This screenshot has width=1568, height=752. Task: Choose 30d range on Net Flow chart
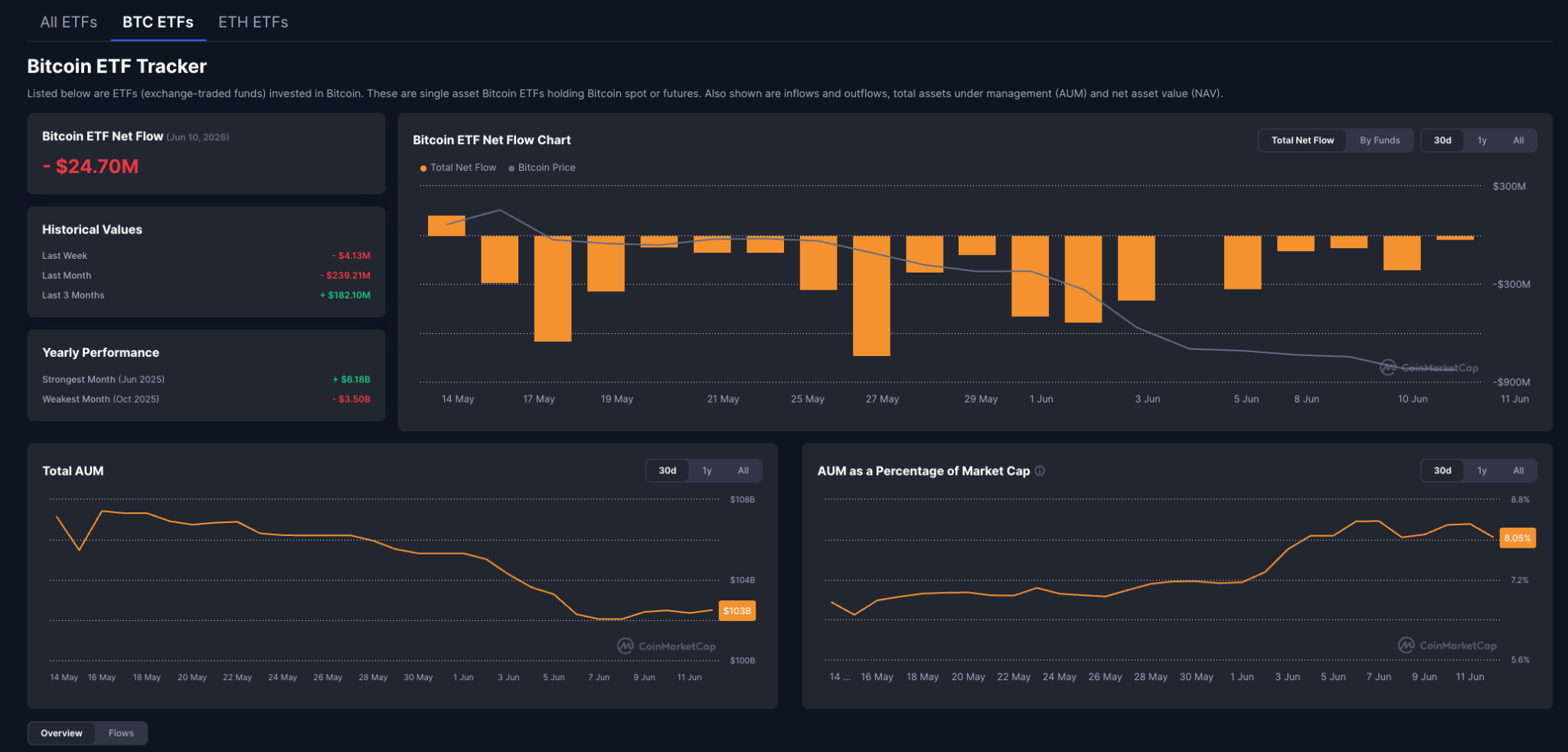pyautogui.click(x=1442, y=140)
